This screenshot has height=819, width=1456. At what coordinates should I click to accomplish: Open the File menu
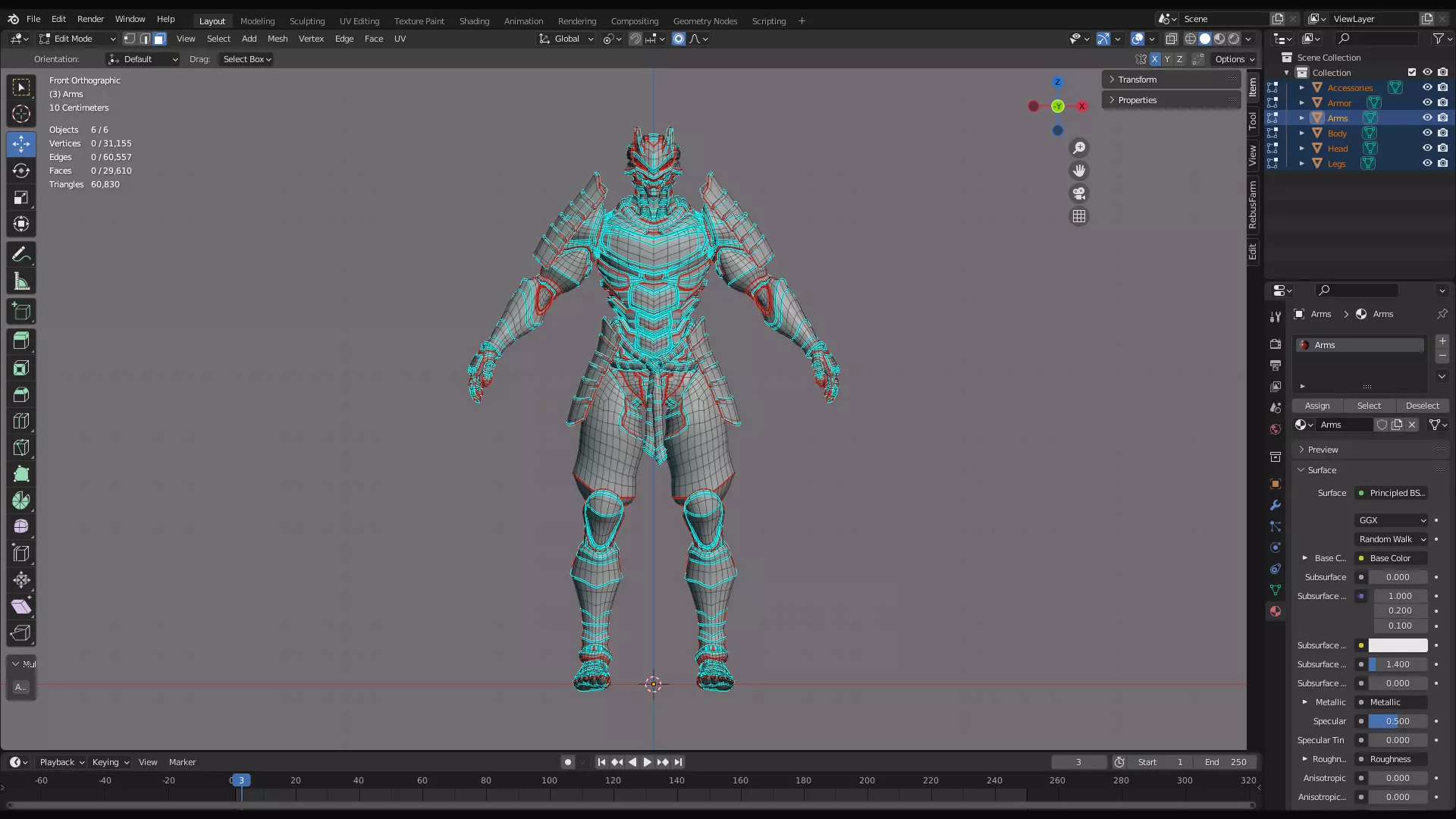pyautogui.click(x=33, y=19)
